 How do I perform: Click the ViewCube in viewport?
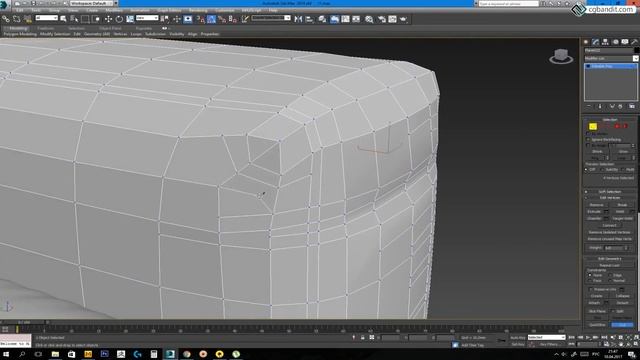561,56
